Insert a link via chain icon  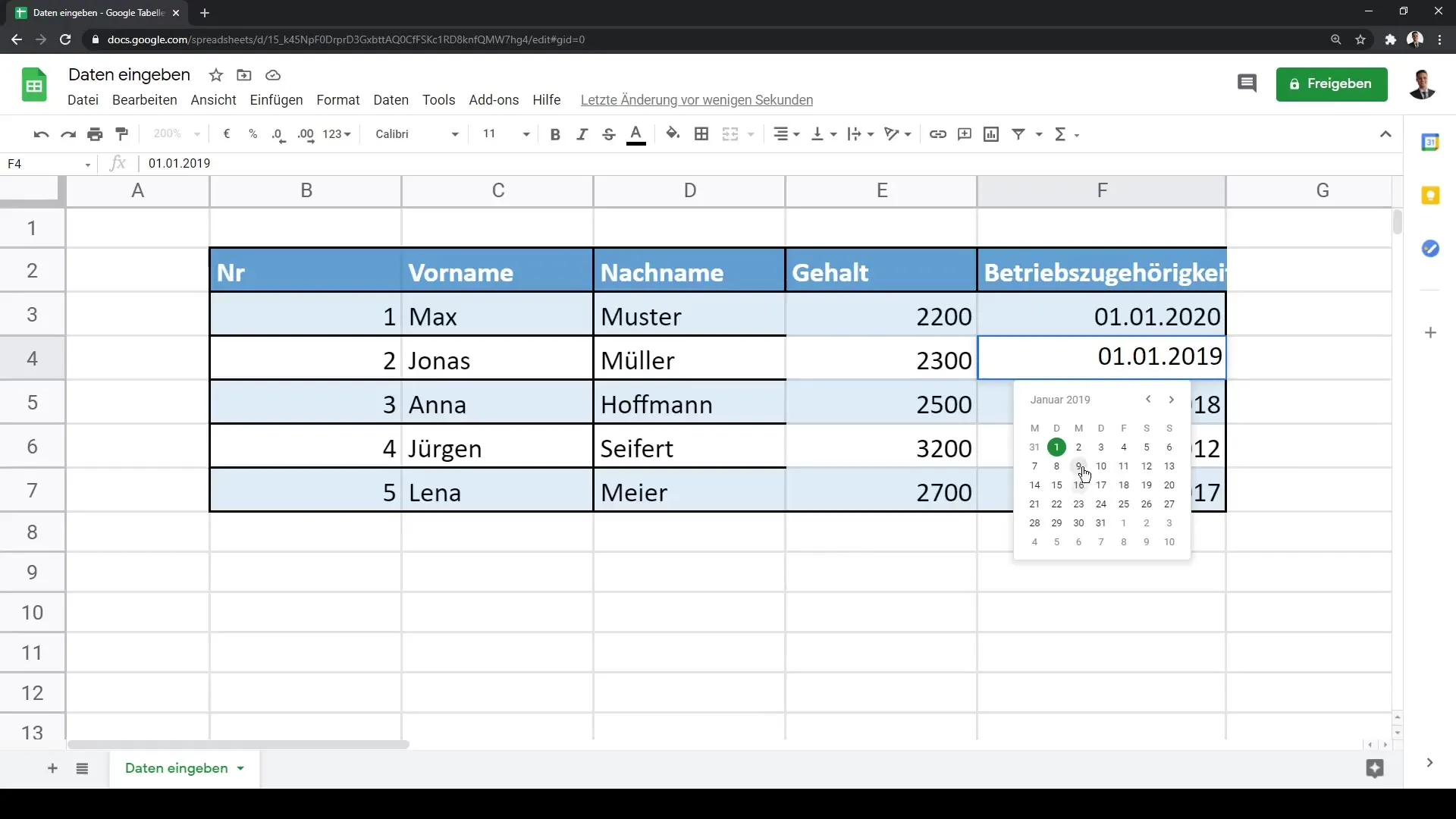click(937, 134)
